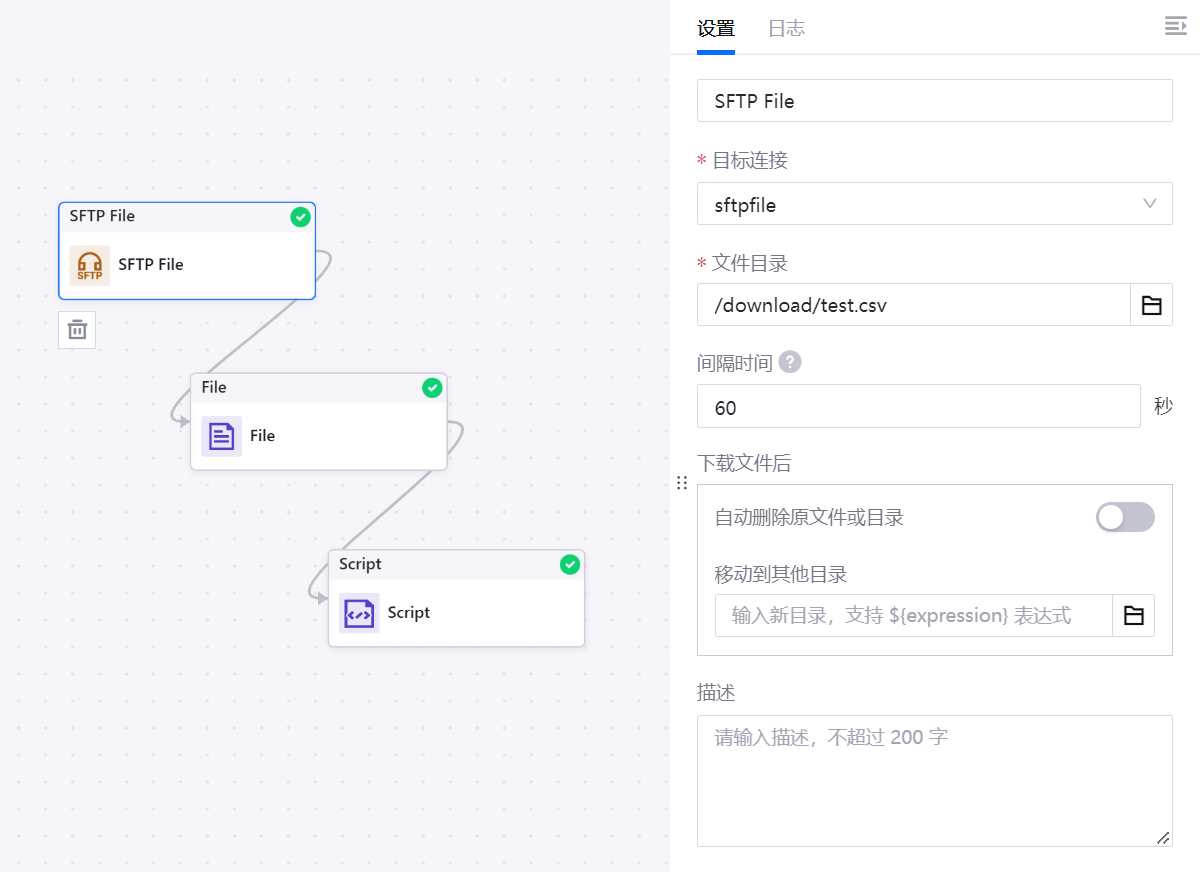The width and height of the screenshot is (1200, 872).
Task: Enable 自动删除原文件或目录 switch
Action: point(1125,517)
